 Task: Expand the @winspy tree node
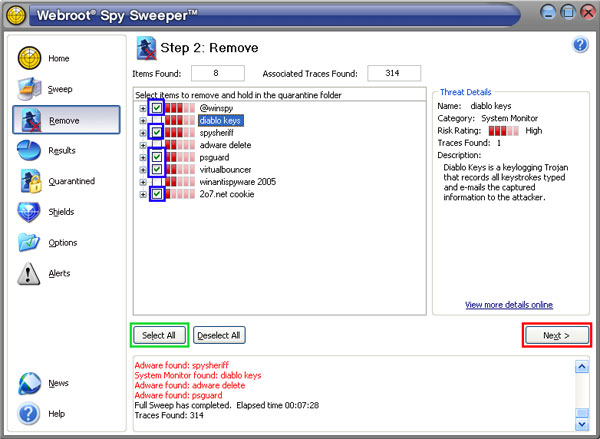point(143,108)
